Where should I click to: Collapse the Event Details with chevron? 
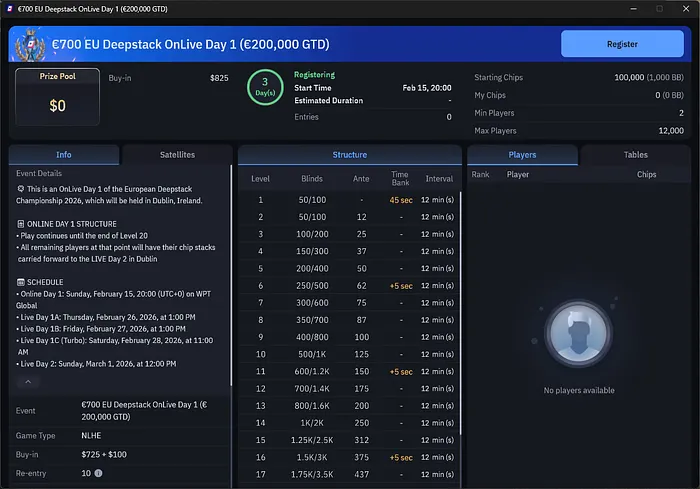[28, 381]
